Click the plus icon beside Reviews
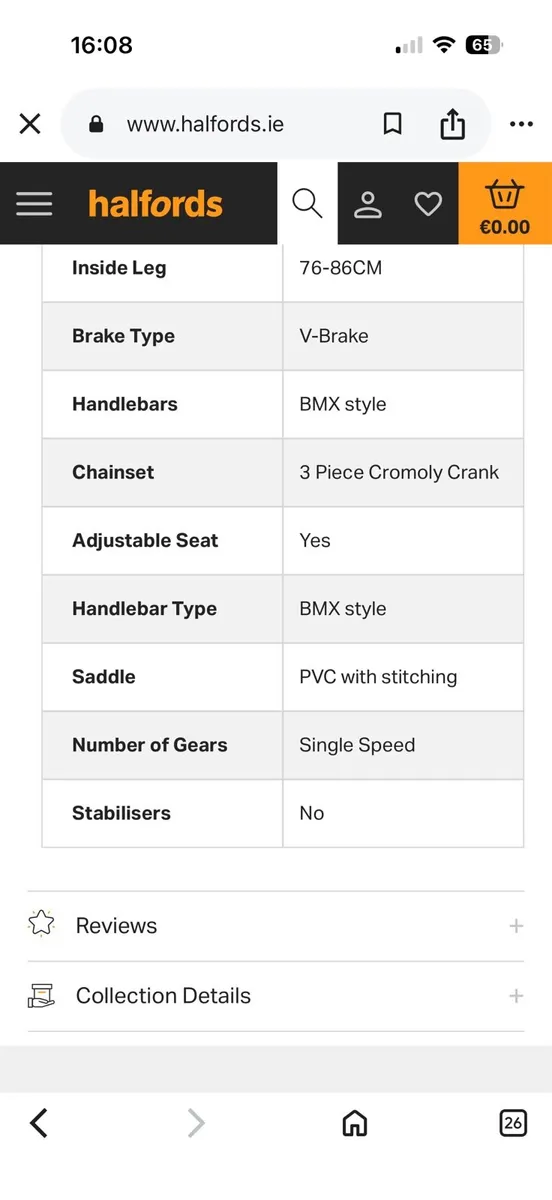This screenshot has height=1200, width=552. [x=516, y=926]
